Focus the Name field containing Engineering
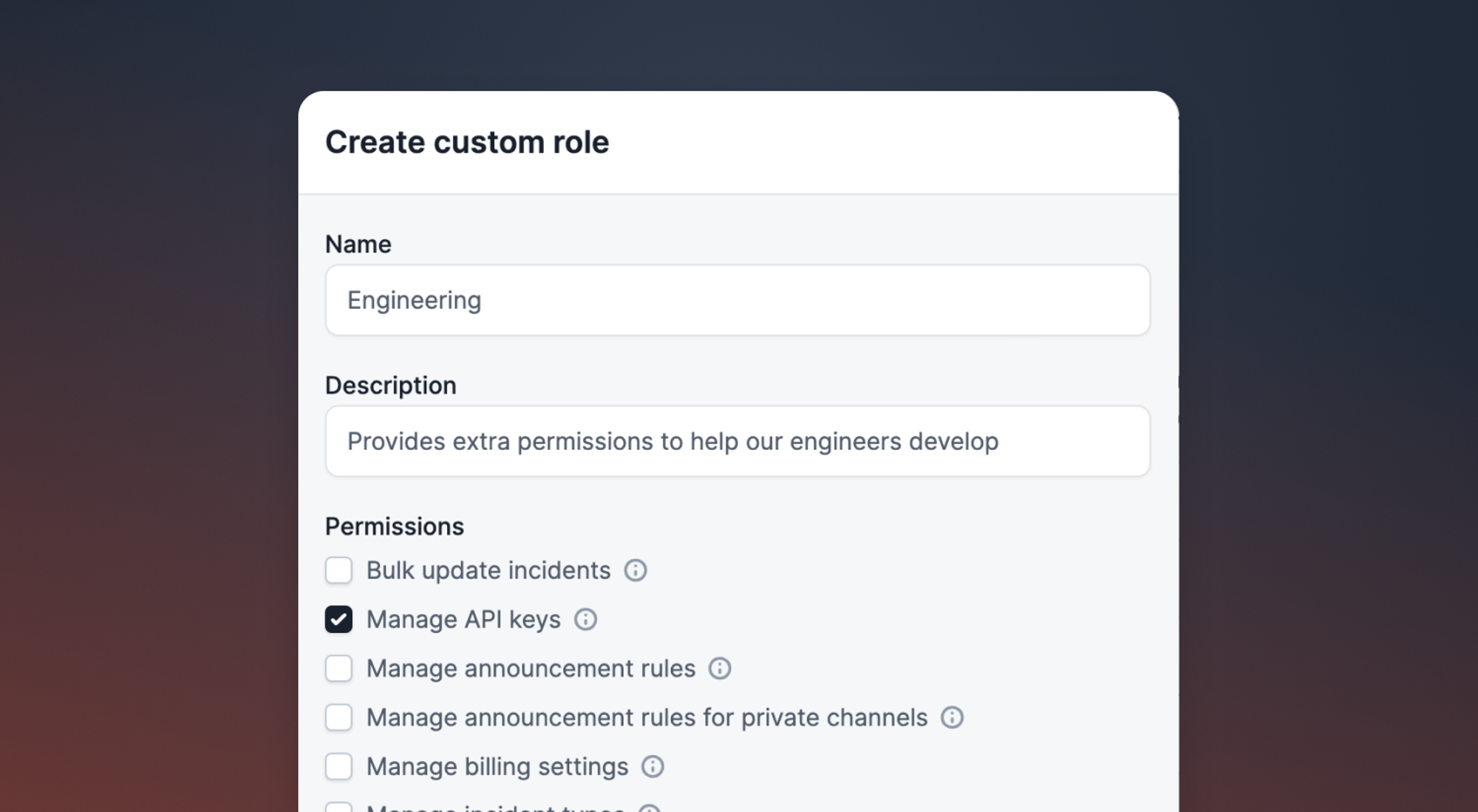Image resolution: width=1478 pixels, height=812 pixels. [x=737, y=300]
